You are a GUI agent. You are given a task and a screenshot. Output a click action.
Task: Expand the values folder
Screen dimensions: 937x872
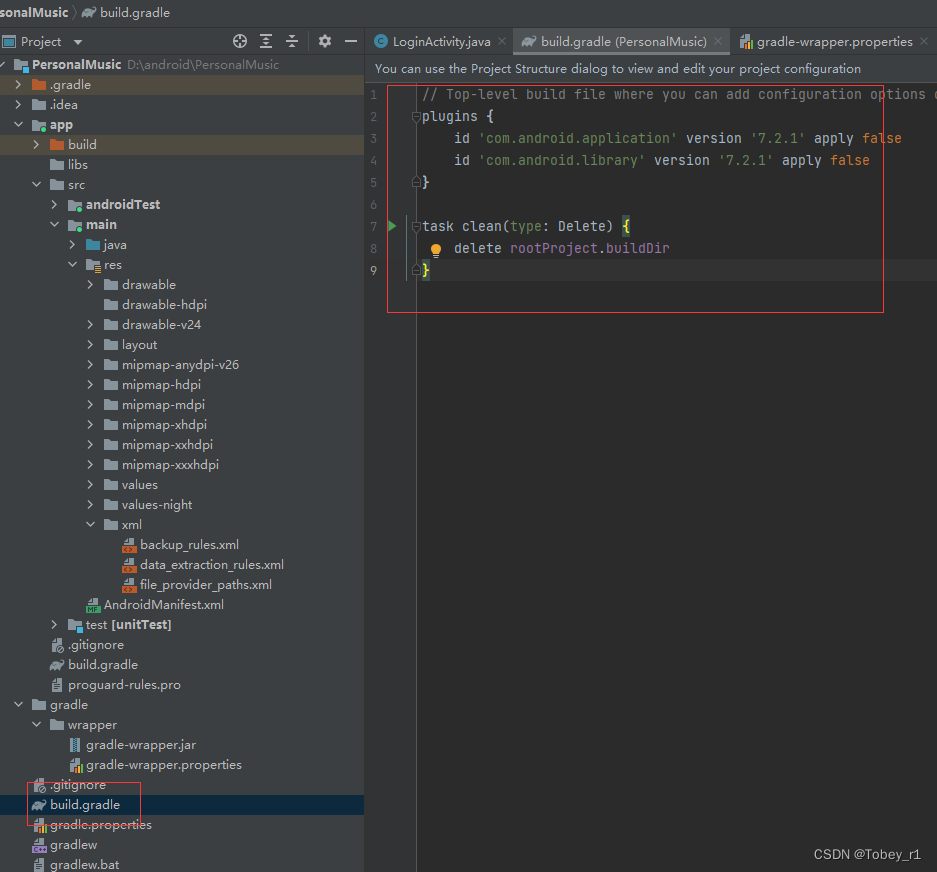(90, 485)
